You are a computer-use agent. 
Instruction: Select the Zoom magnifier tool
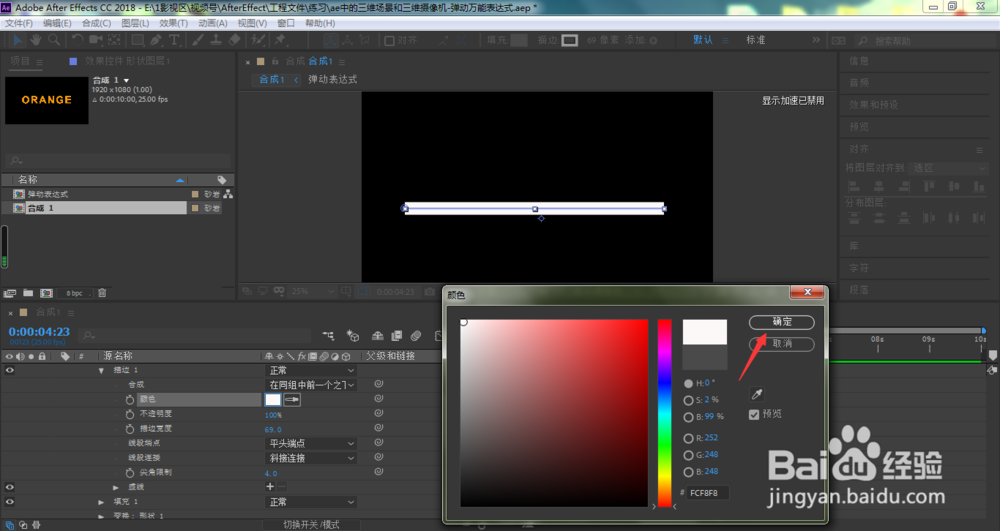[54, 40]
